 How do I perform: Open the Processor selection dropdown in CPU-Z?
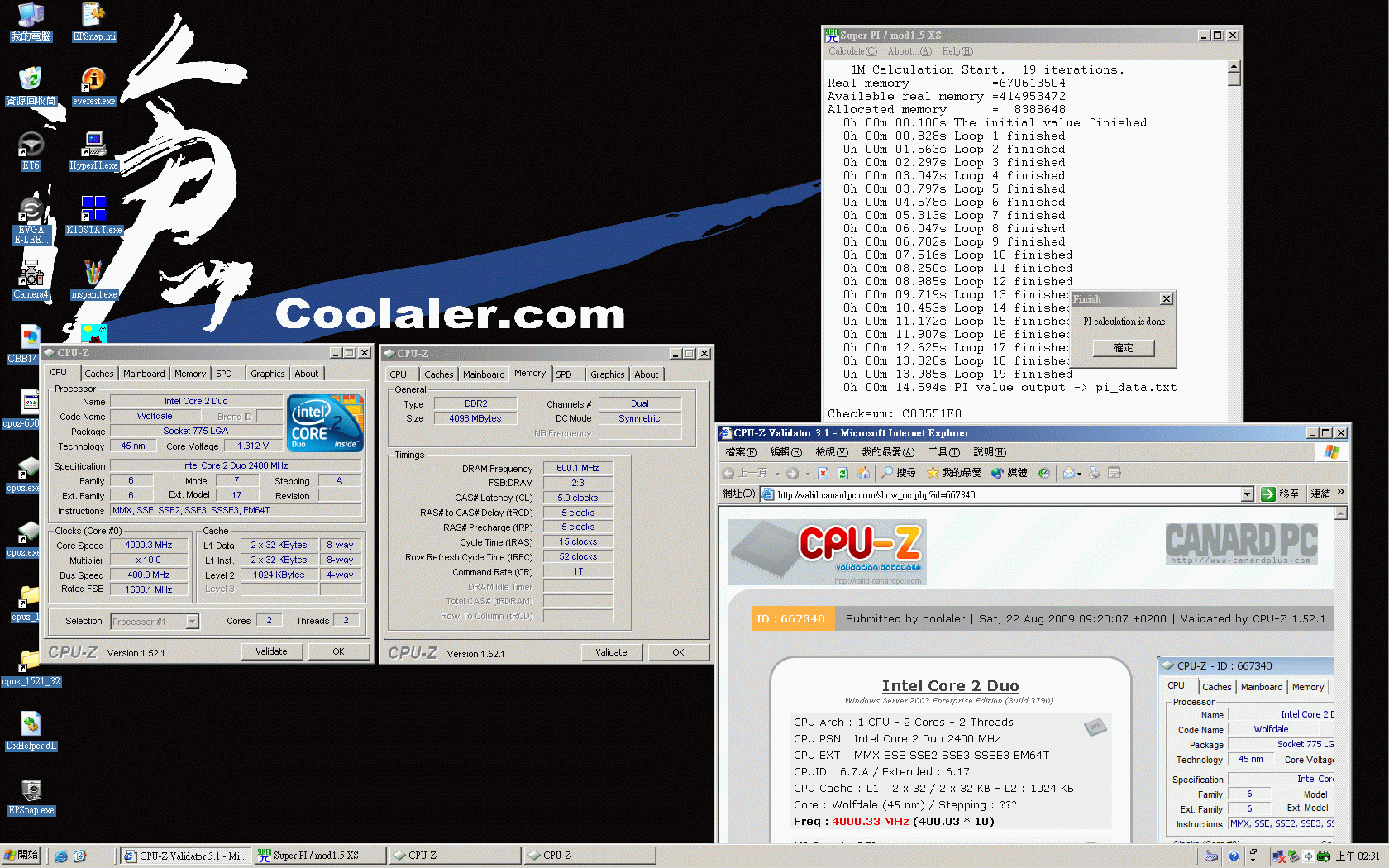[x=193, y=622]
